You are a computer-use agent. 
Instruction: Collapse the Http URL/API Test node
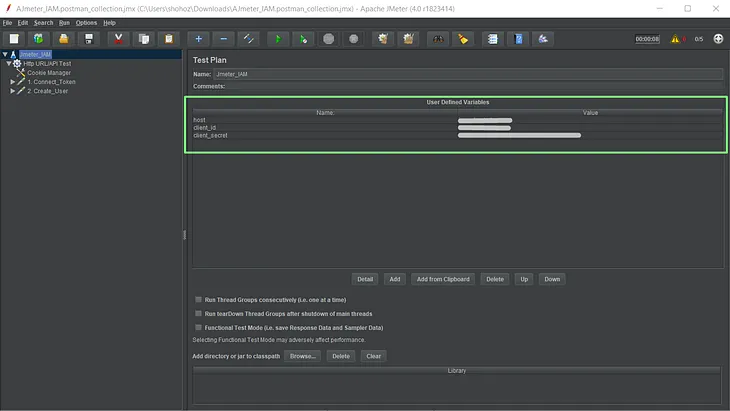click(x=8, y=63)
